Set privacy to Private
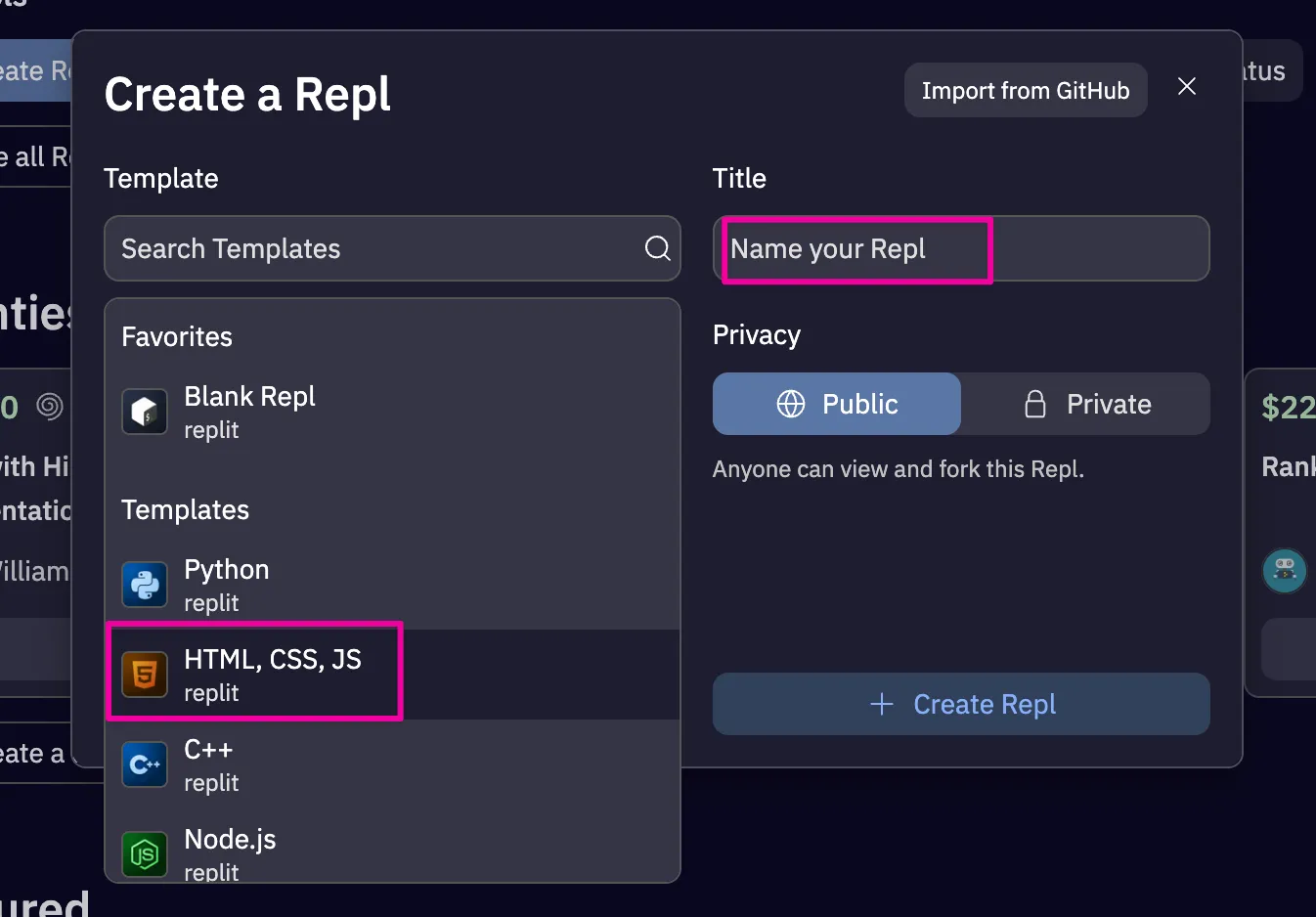 (x=1086, y=404)
